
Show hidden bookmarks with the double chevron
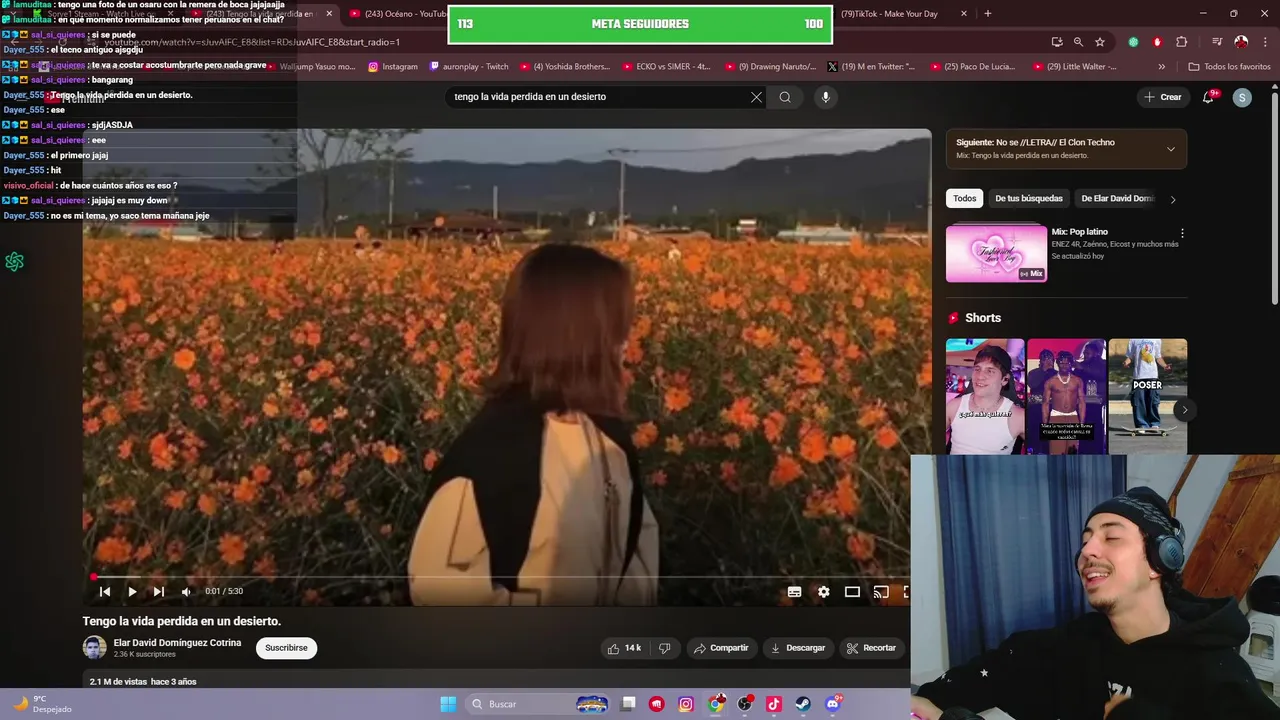tap(1161, 67)
